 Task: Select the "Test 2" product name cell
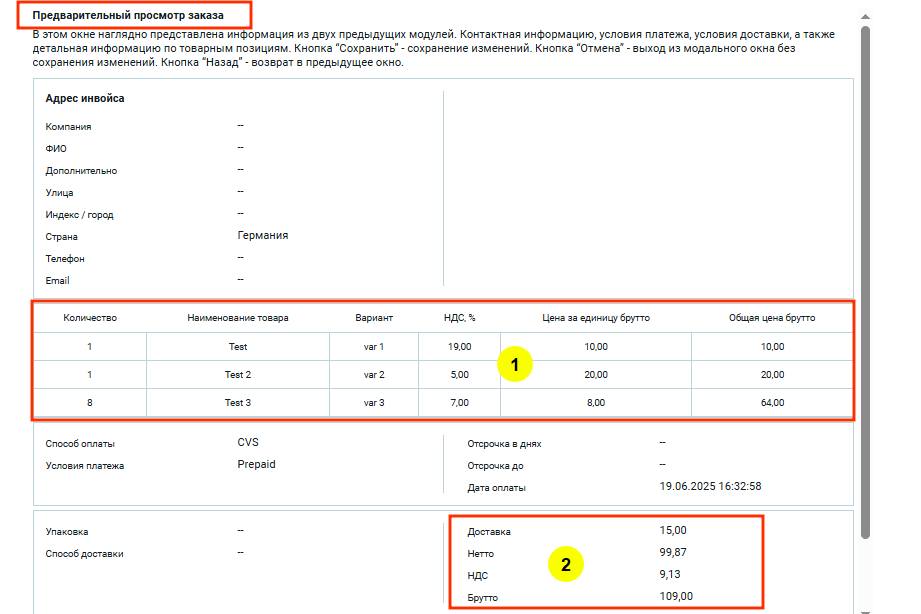(237, 375)
